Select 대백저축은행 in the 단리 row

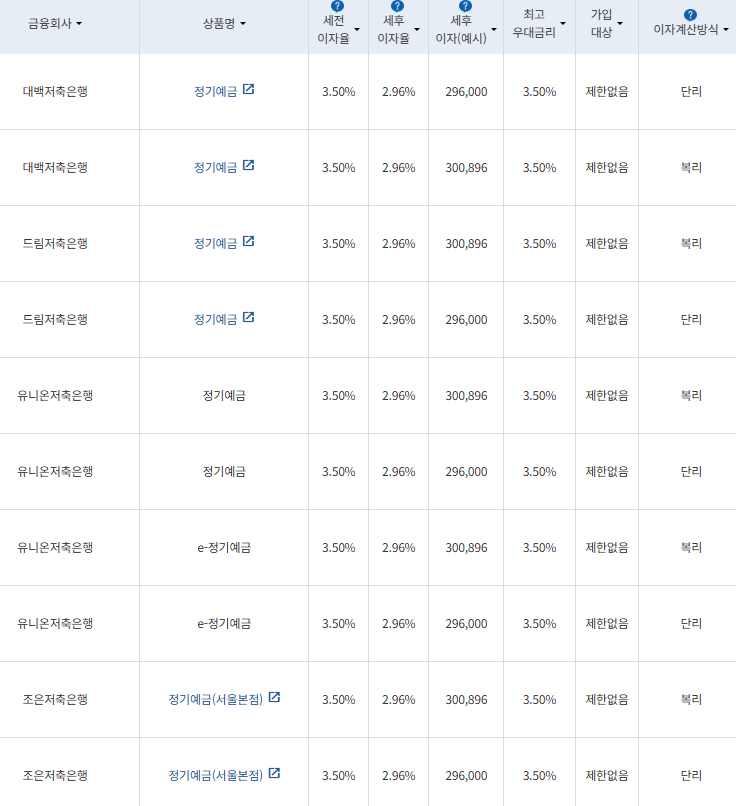coord(55,91)
